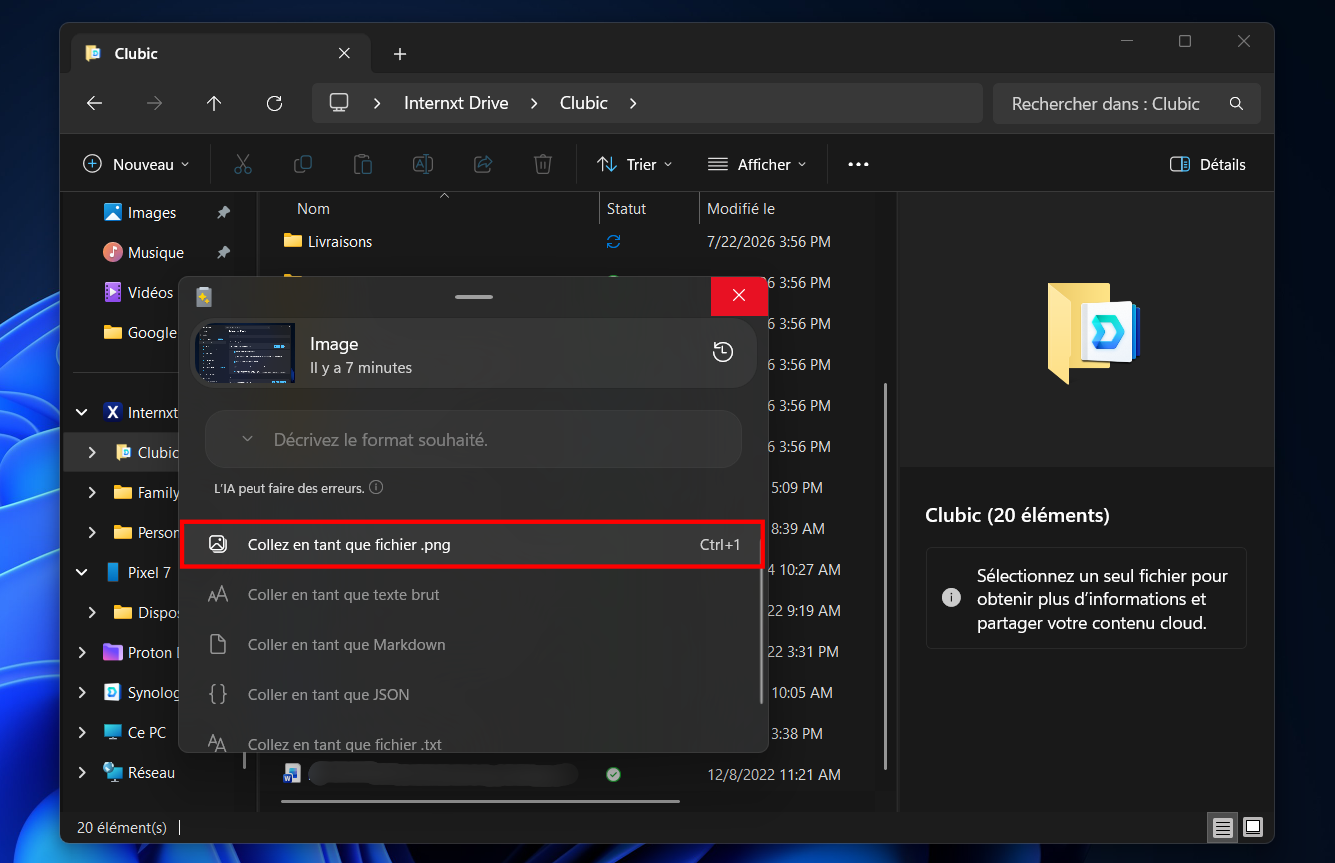The image size is (1335, 863).
Task: Open a new tab with plus button
Action: [x=400, y=54]
